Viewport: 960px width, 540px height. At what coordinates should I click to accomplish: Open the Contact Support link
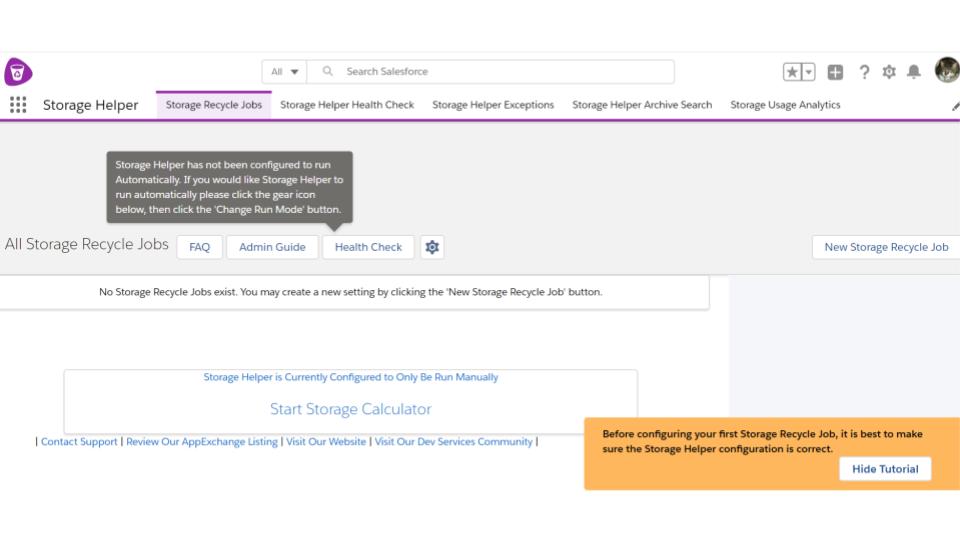click(79, 441)
